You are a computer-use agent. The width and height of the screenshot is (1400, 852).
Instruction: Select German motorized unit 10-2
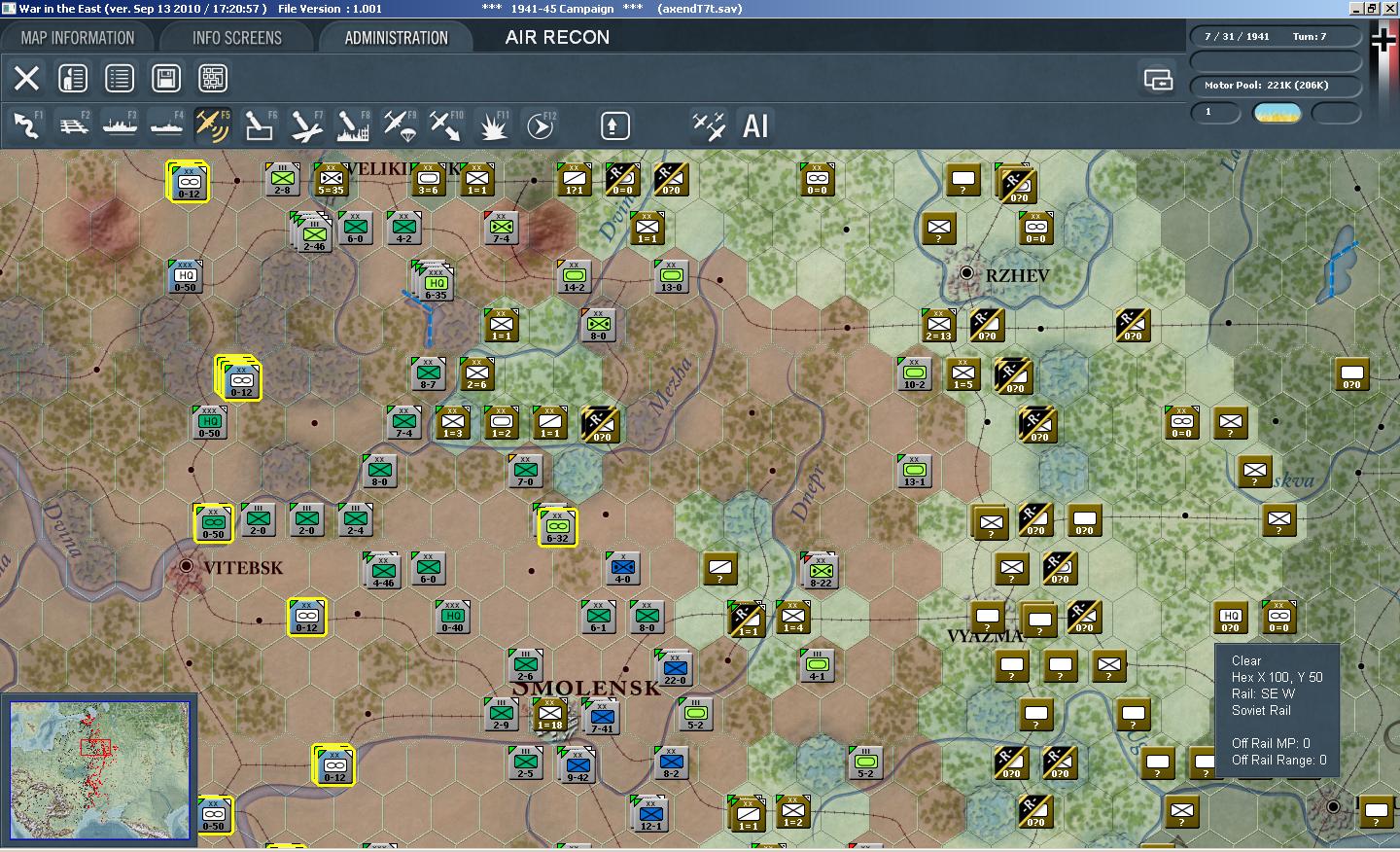coord(915,373)
